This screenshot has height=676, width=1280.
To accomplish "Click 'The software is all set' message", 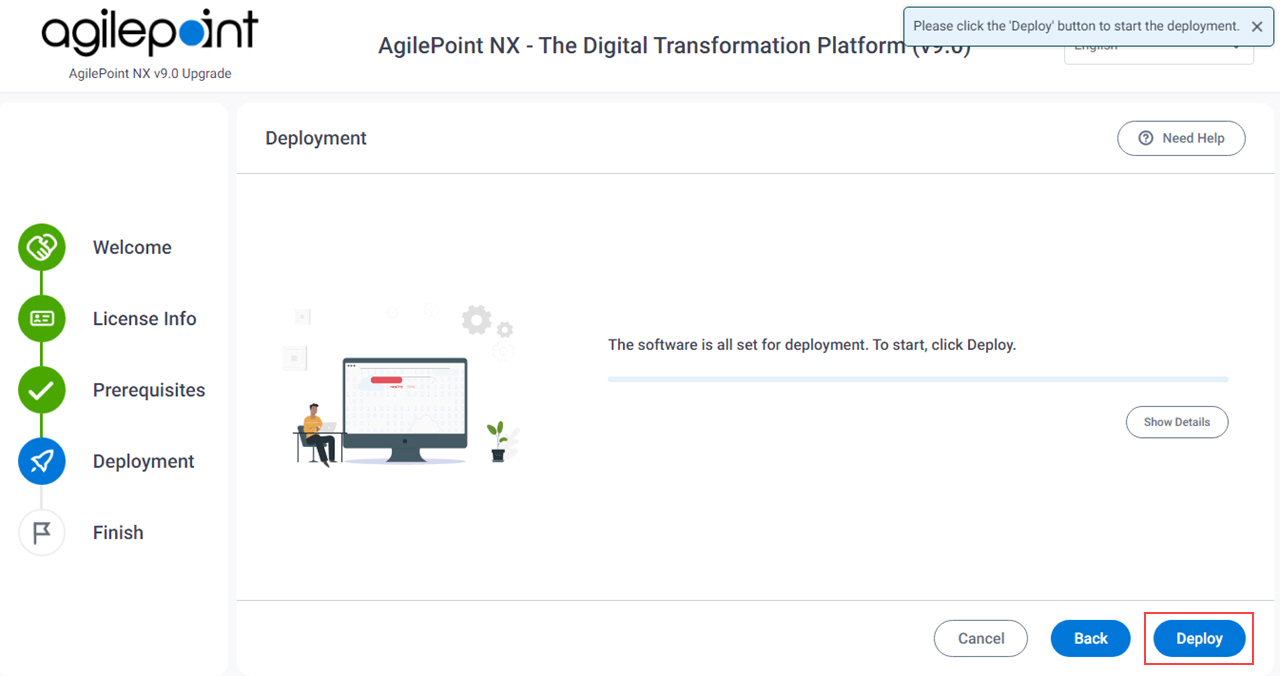I will coord(812,344).
